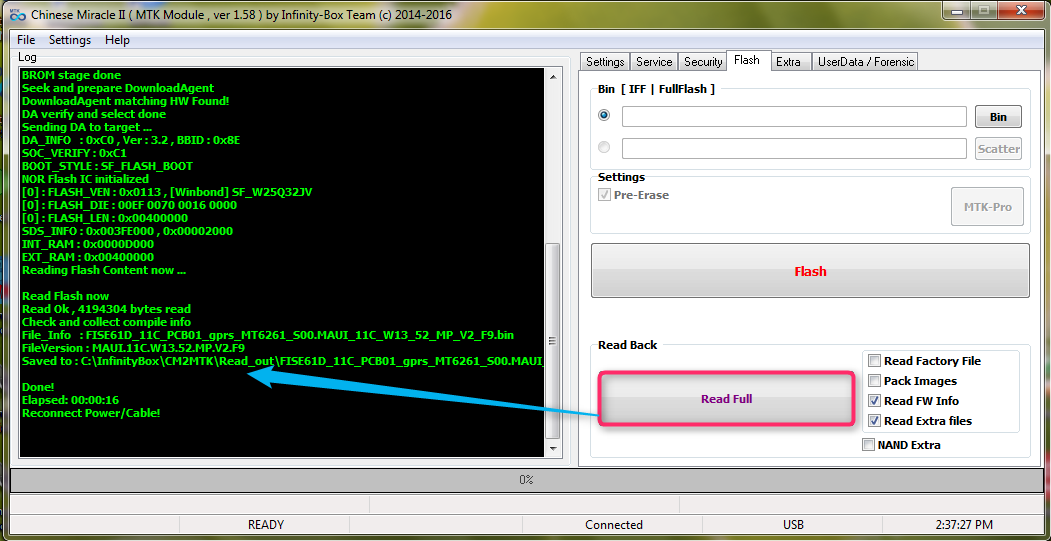Click the 2:37:27 PM clock in status bar
Viewport: 1051px width, 541px height.
coord(965,525)
